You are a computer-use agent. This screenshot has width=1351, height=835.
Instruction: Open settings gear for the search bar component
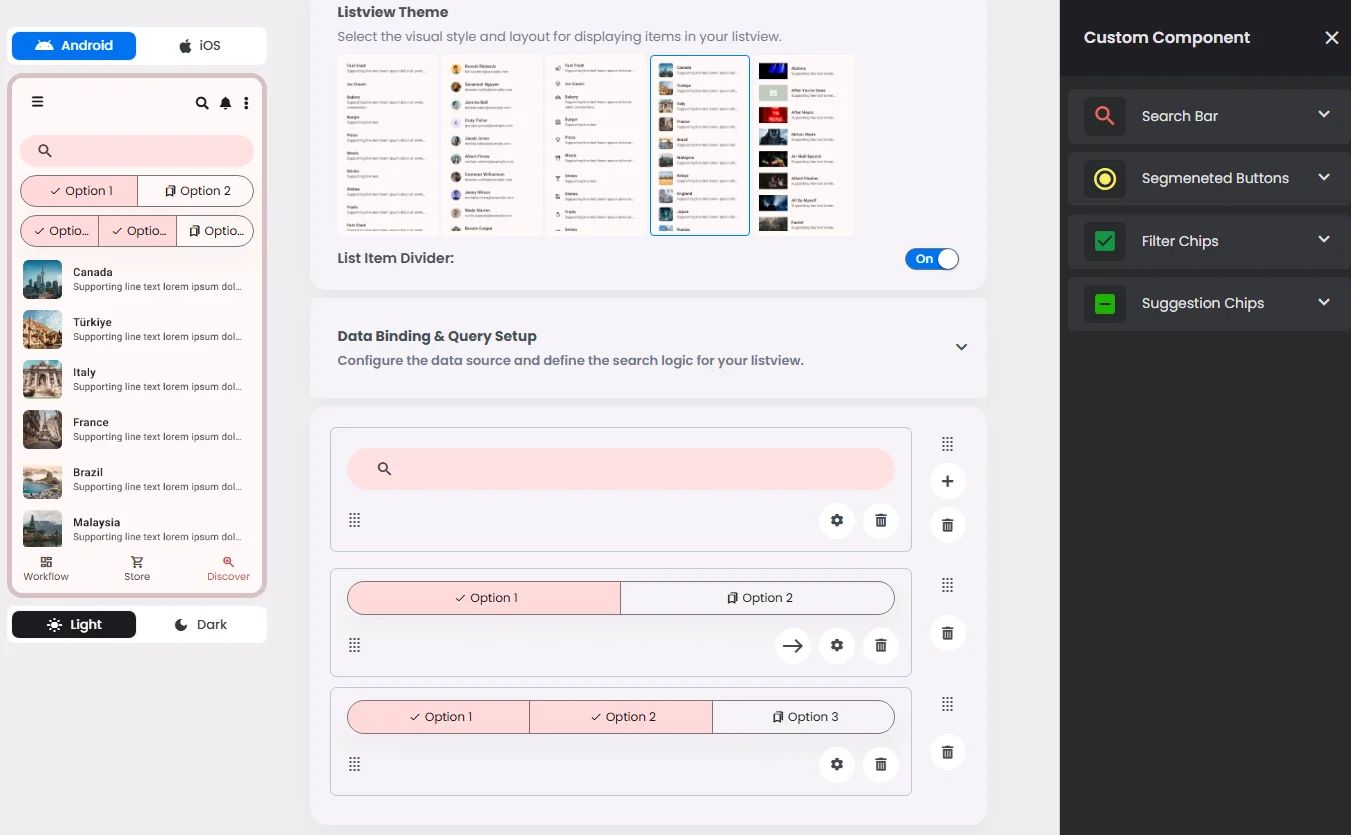point(837,520)
